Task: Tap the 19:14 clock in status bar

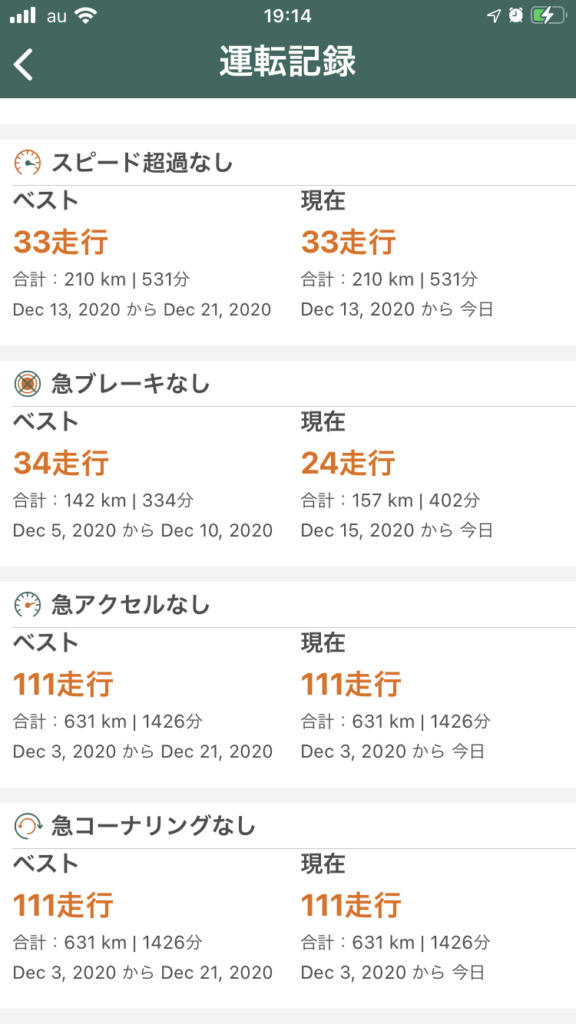Action: (x=288, y=16)
